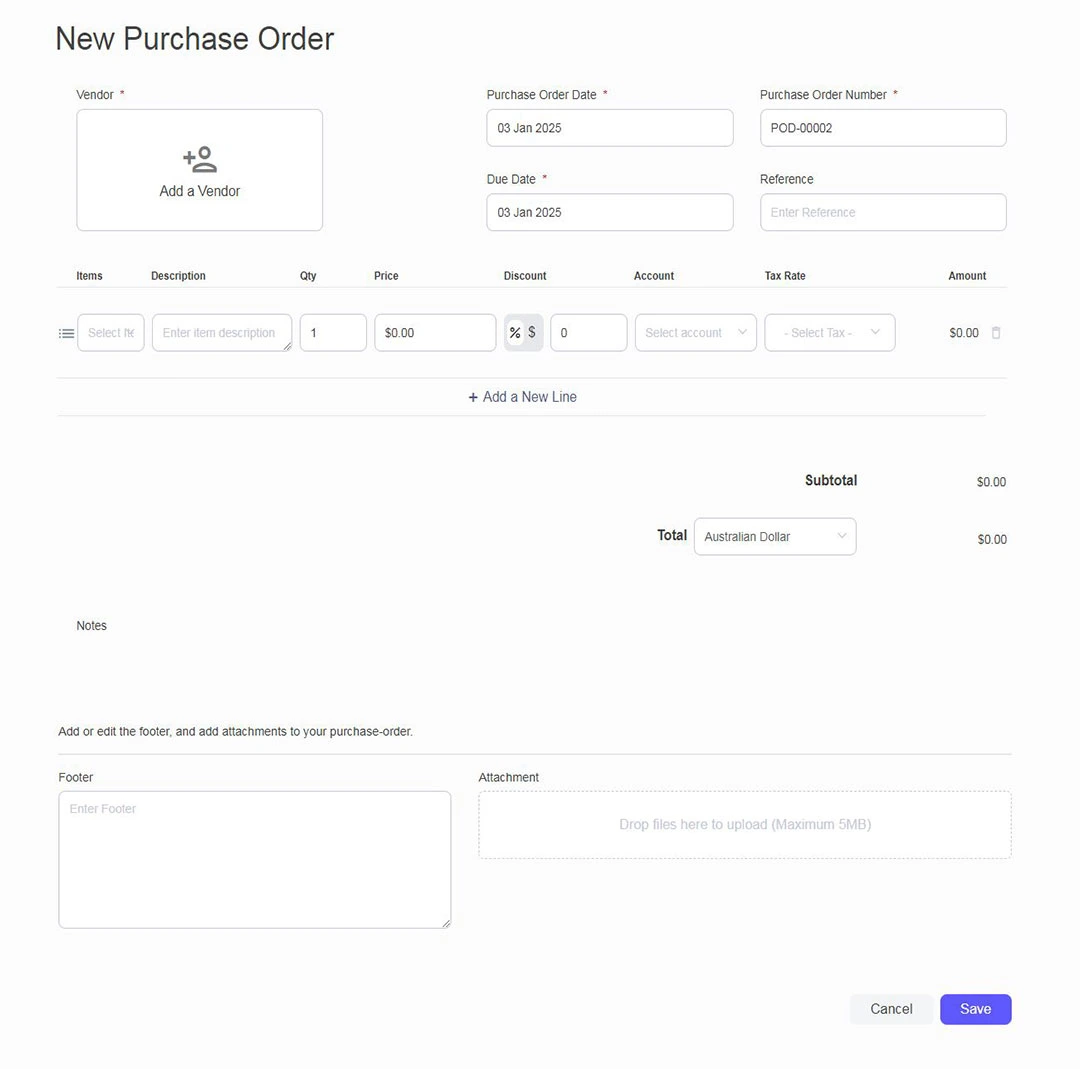The width and height of the screenshot is (1080, 1069).
Task: Delete the line item with trash icon
Action: coord(996,333)
